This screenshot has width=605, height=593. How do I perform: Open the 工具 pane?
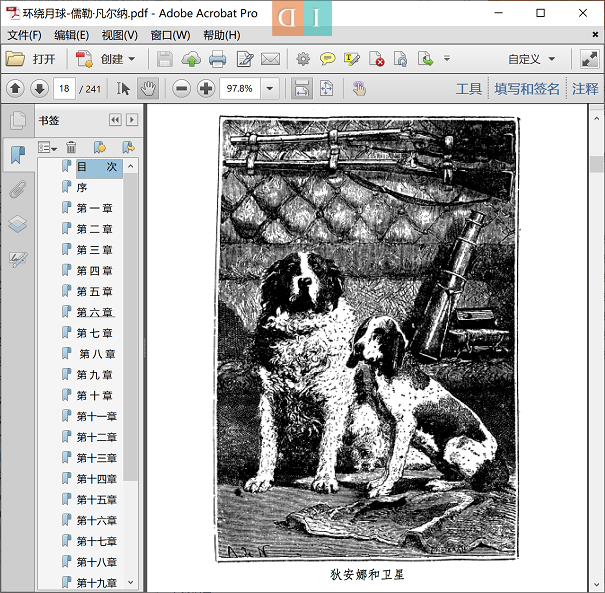click(x=469, y=89)
